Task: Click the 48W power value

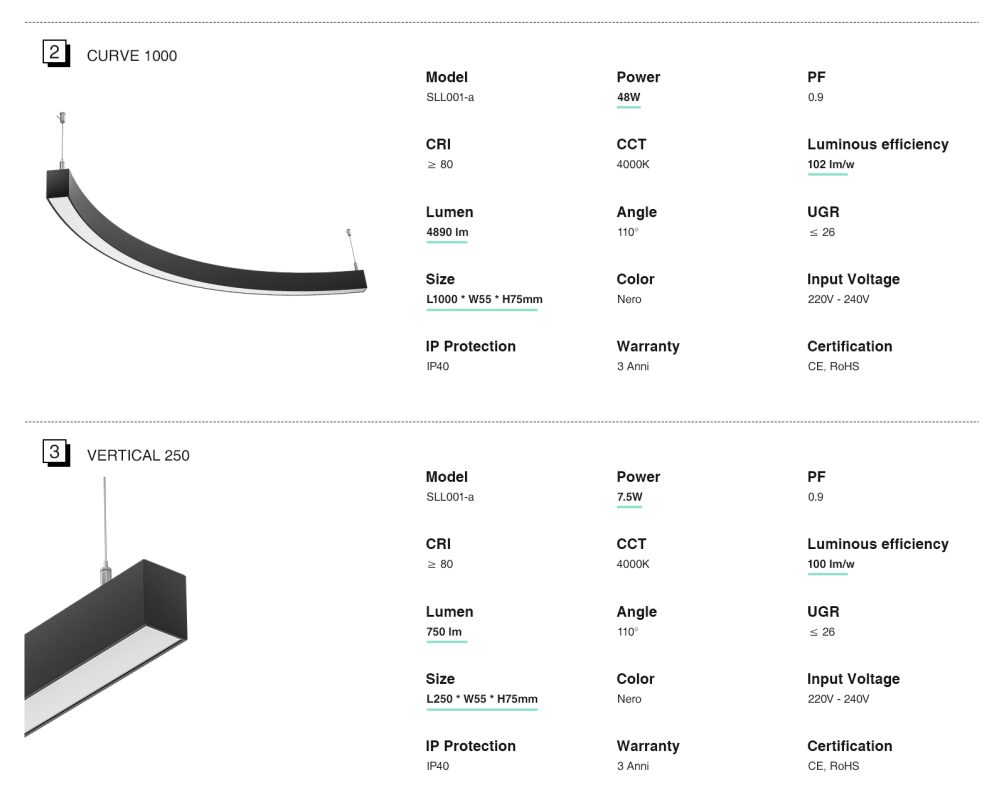Action: [x=628, y=98]
